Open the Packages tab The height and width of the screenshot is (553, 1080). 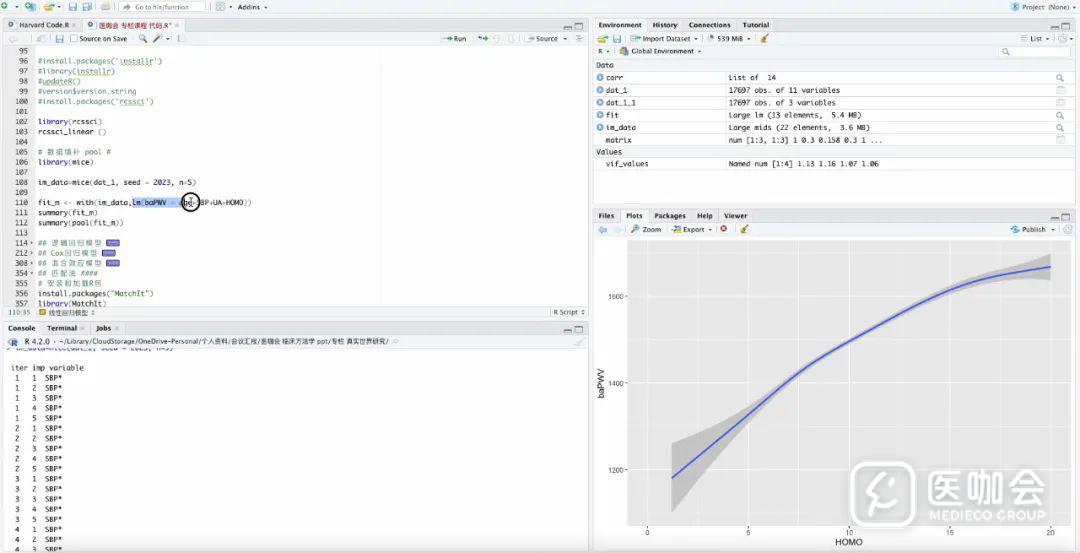point(669,216)
